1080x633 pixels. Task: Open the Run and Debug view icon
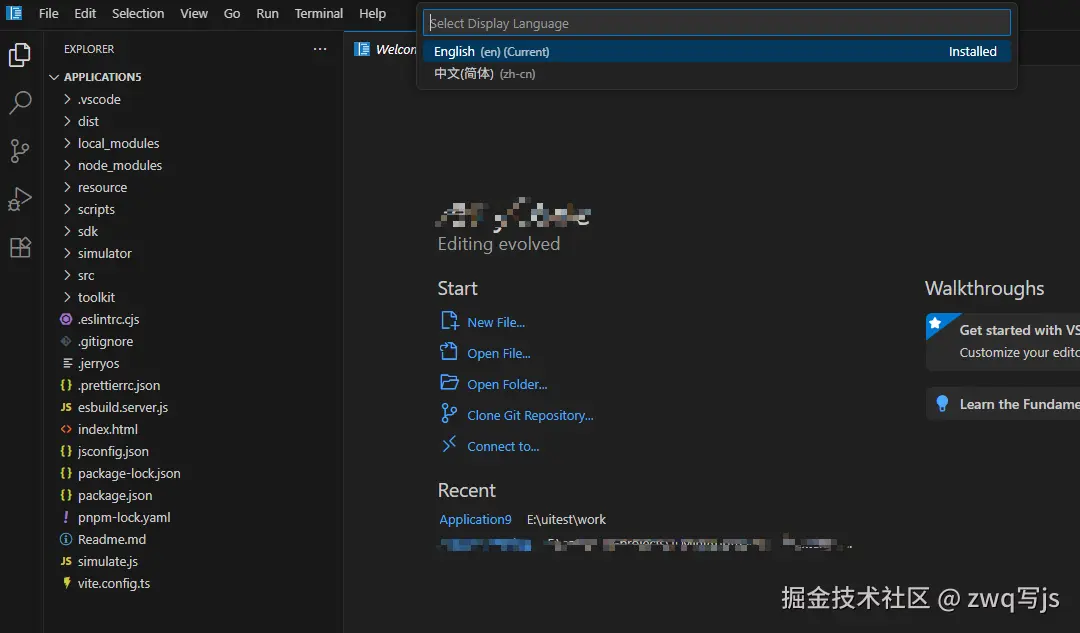20,199
